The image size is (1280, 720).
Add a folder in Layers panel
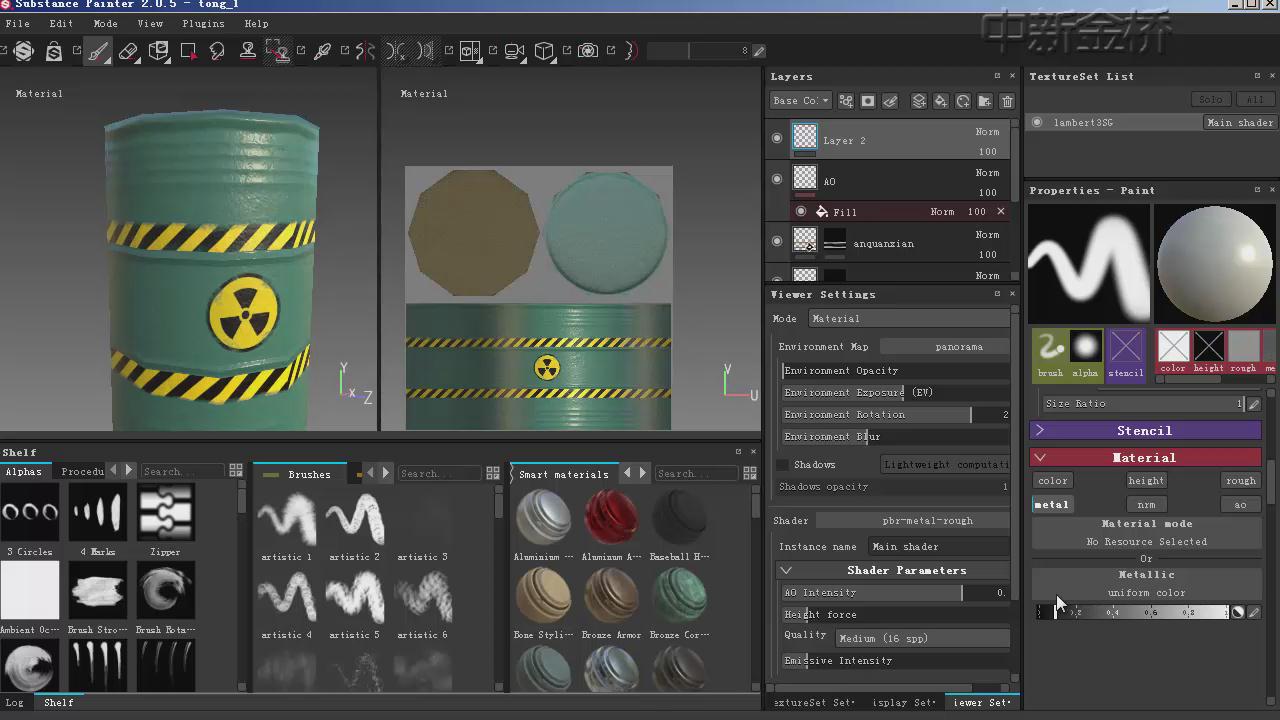(x=985, y=101)
